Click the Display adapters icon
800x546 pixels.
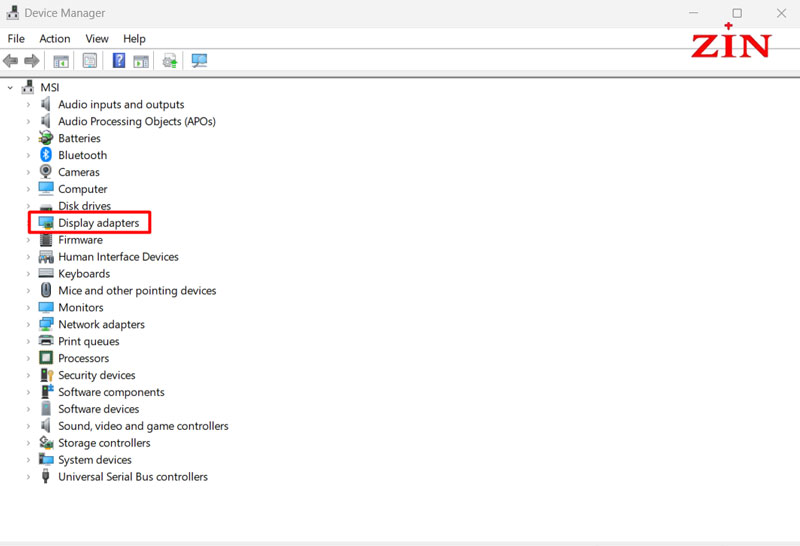pos(46,222)
